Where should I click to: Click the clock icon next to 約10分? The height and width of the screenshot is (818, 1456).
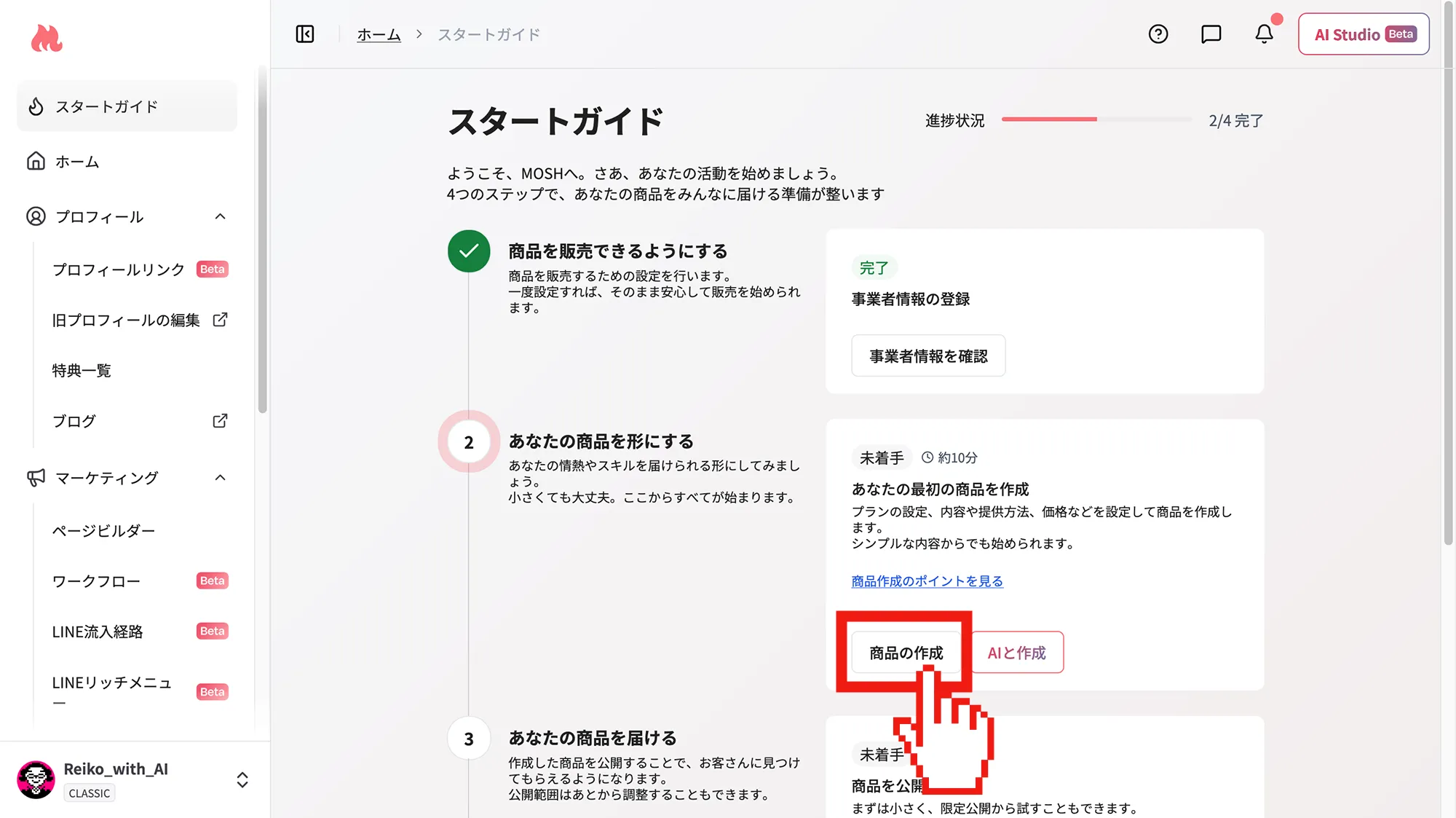pos(927,457)
